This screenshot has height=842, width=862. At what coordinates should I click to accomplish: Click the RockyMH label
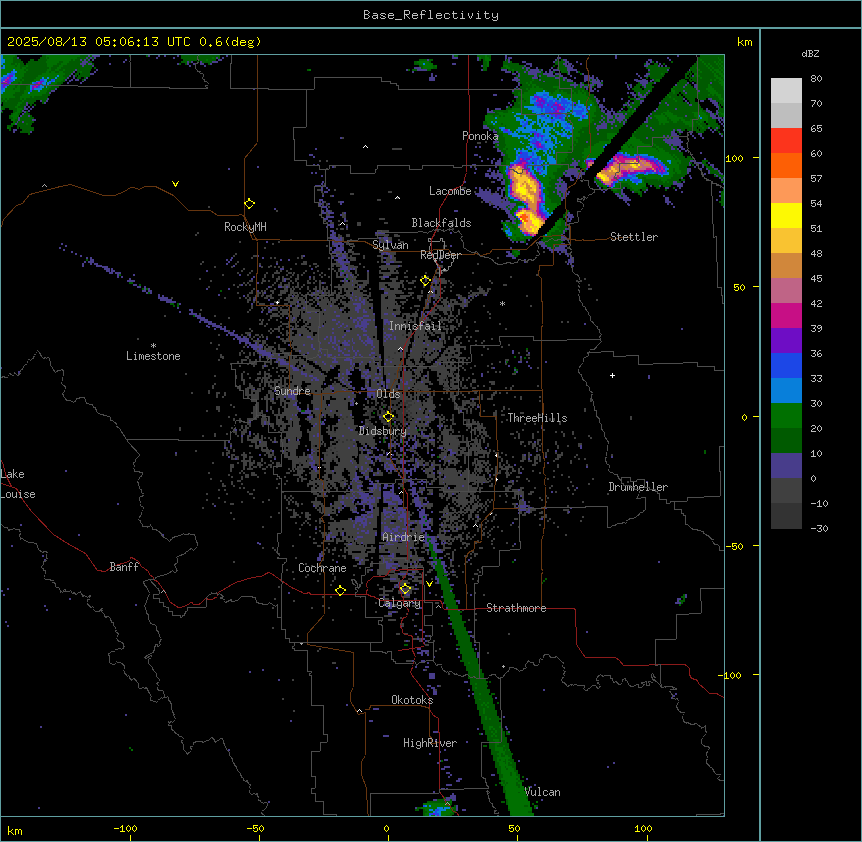(x=245, y=227)
